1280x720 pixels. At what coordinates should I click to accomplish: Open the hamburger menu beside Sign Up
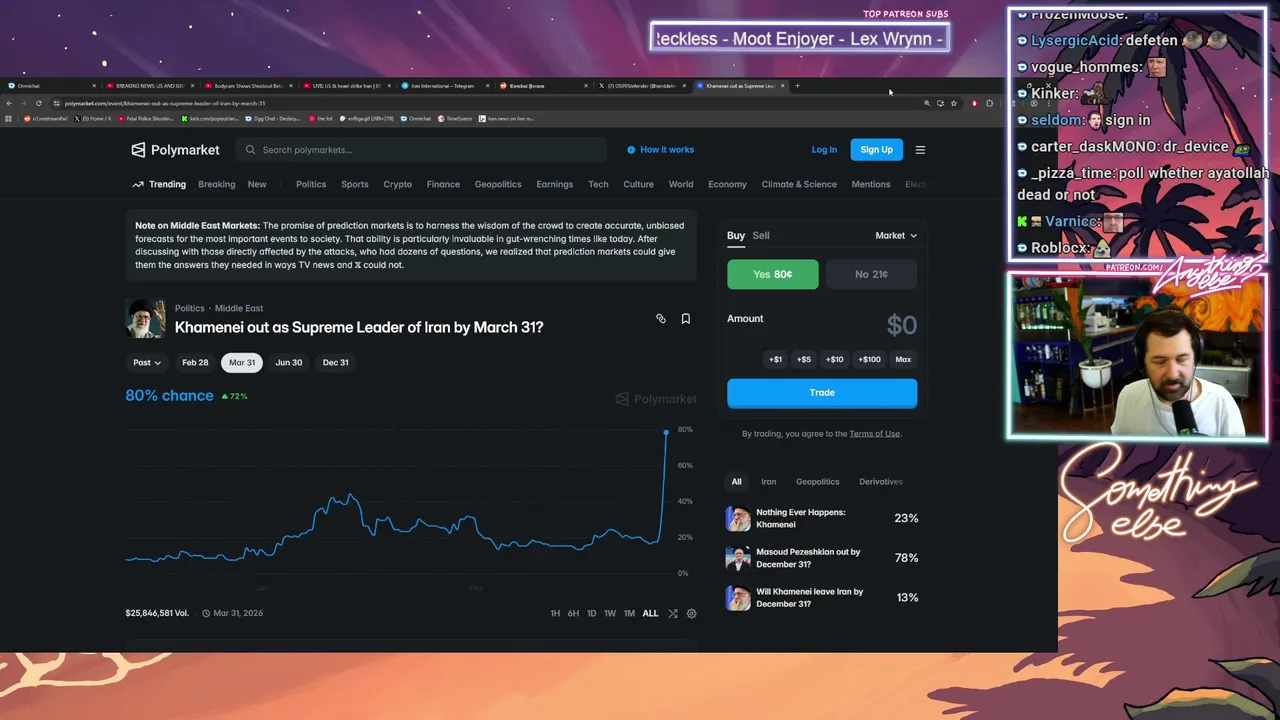point(920,150)
